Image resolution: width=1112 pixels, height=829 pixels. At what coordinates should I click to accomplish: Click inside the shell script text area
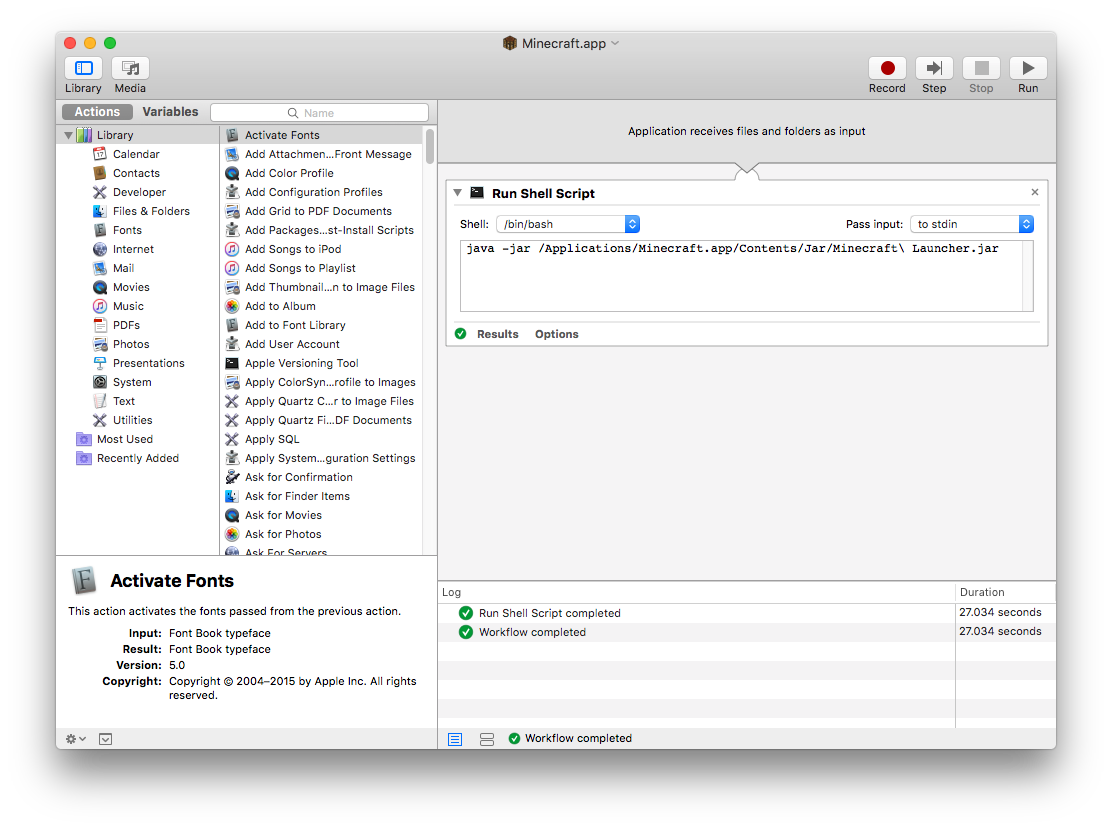tap(746, 276)
